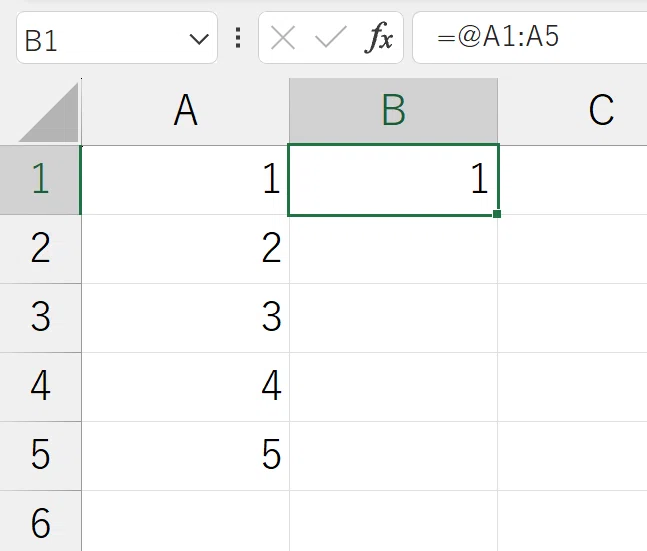Expand the Name Box dropdown arrow

199,39
